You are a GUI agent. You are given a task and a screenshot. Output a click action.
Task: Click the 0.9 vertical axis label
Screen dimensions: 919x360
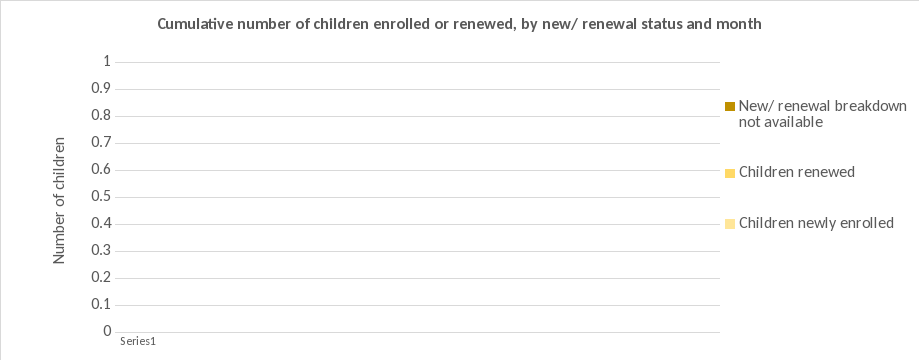pyautogui.click(x=99, y=89)
